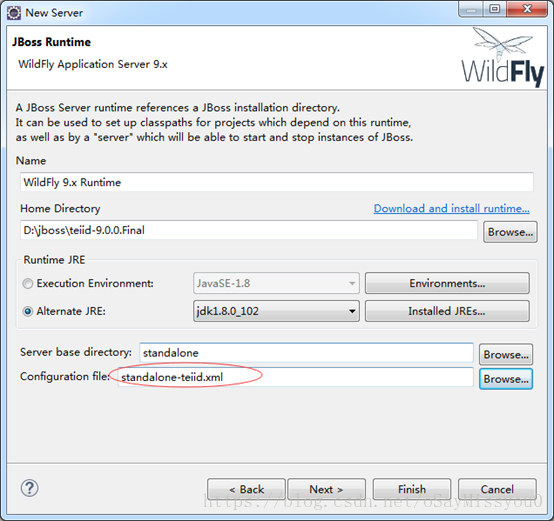Maximize the New Server window

pos(495,9)
